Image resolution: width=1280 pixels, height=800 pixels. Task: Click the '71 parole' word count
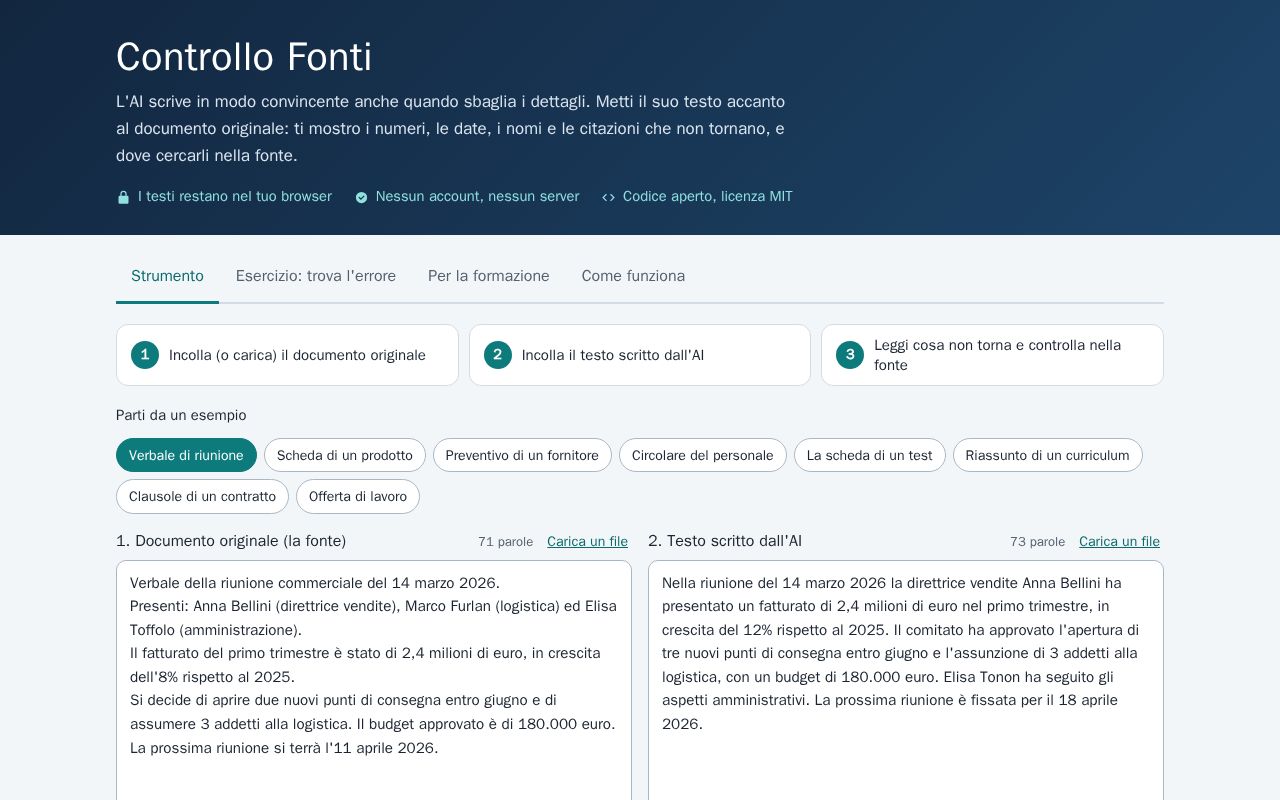pos(505,541)
